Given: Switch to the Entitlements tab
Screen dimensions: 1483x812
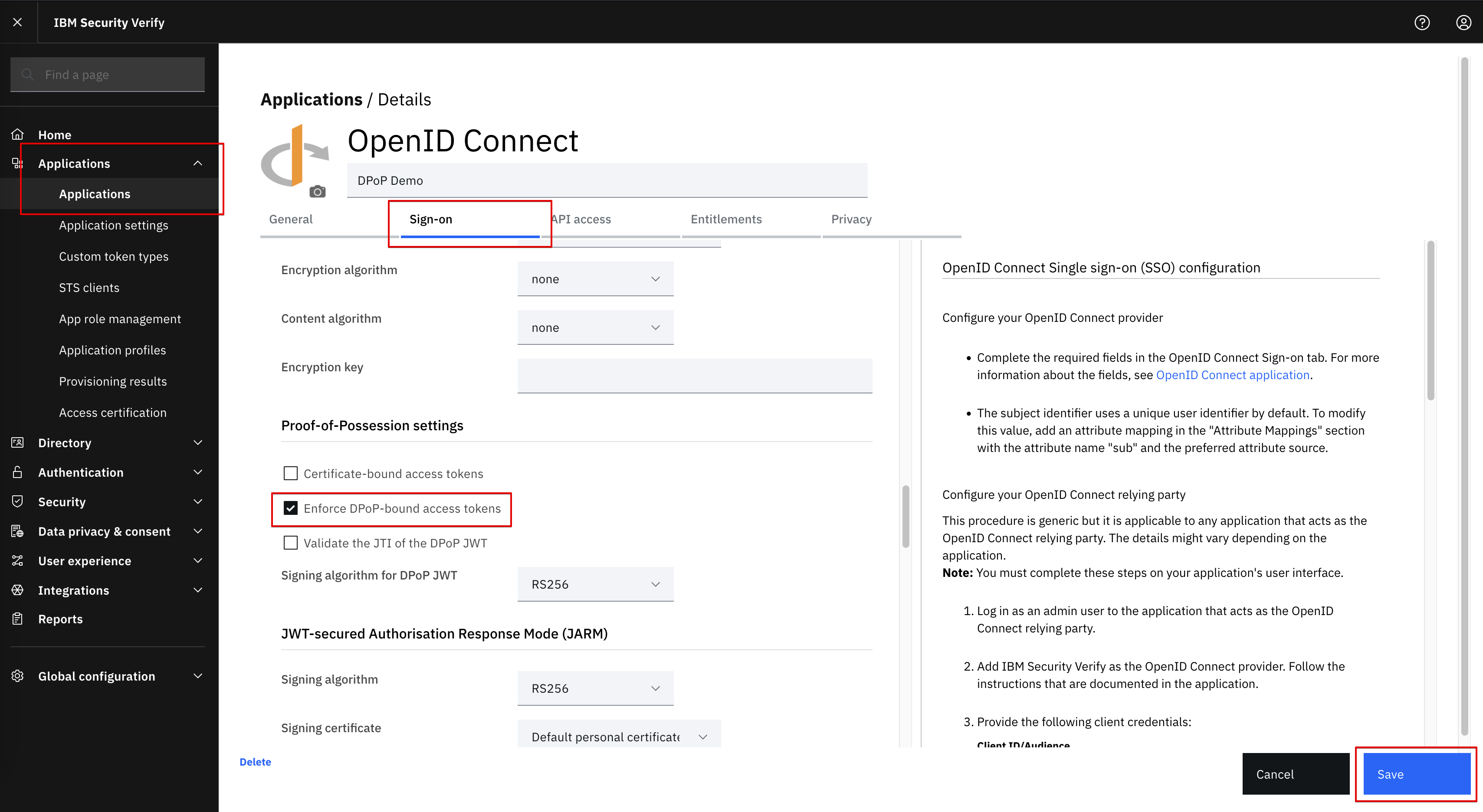Looking at the screenshot, I should [x=726, y=219].
